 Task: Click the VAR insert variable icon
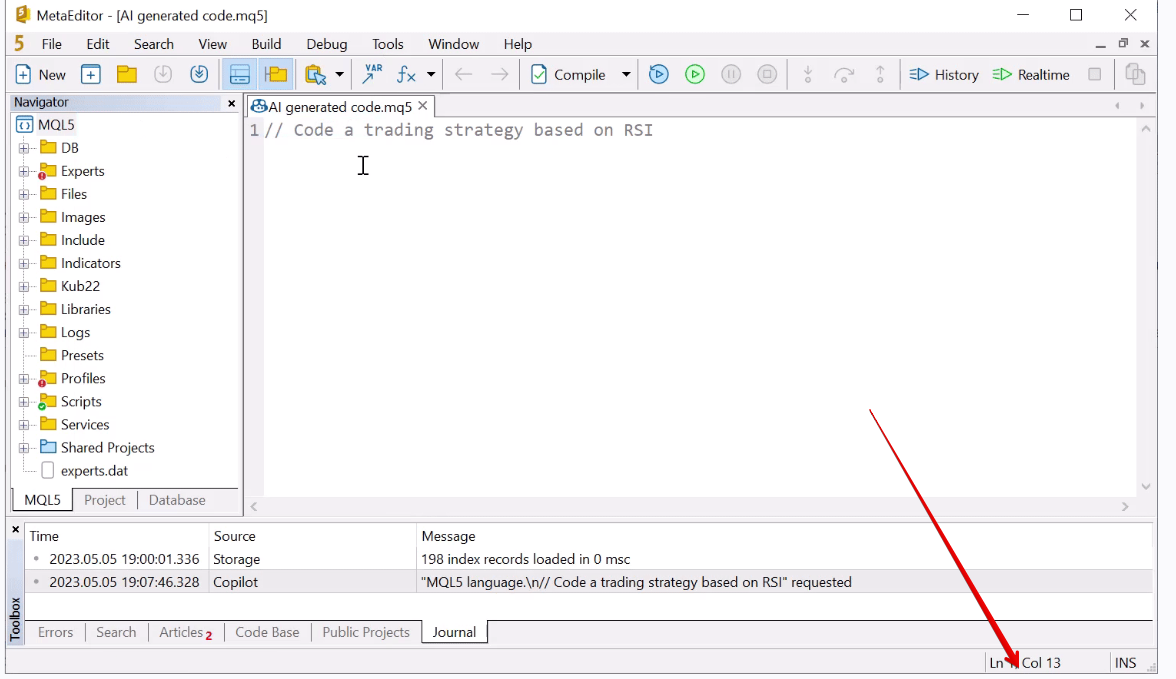tap(372, 74)
